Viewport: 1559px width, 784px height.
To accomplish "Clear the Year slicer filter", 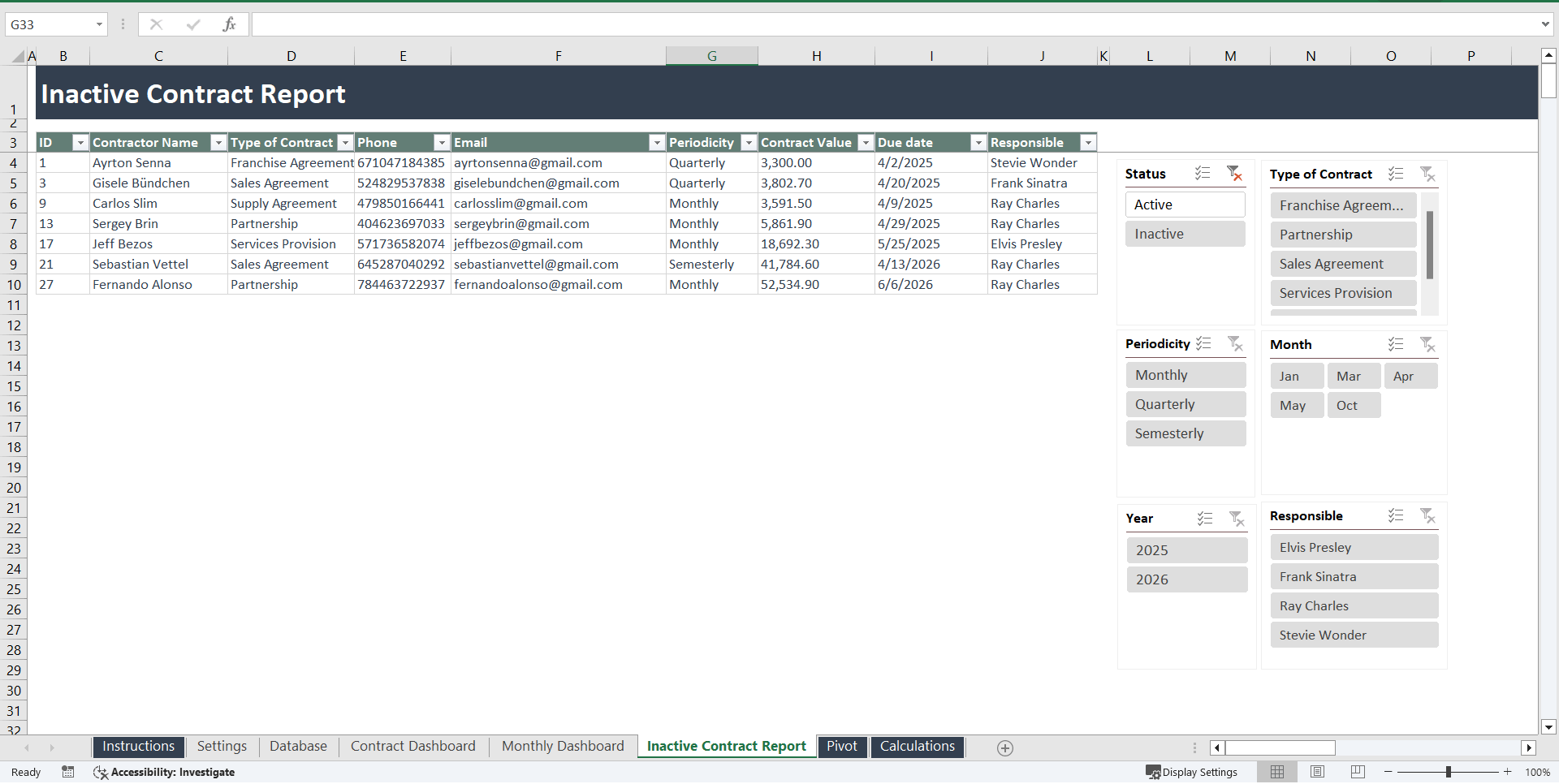I will coord(1237,518).
